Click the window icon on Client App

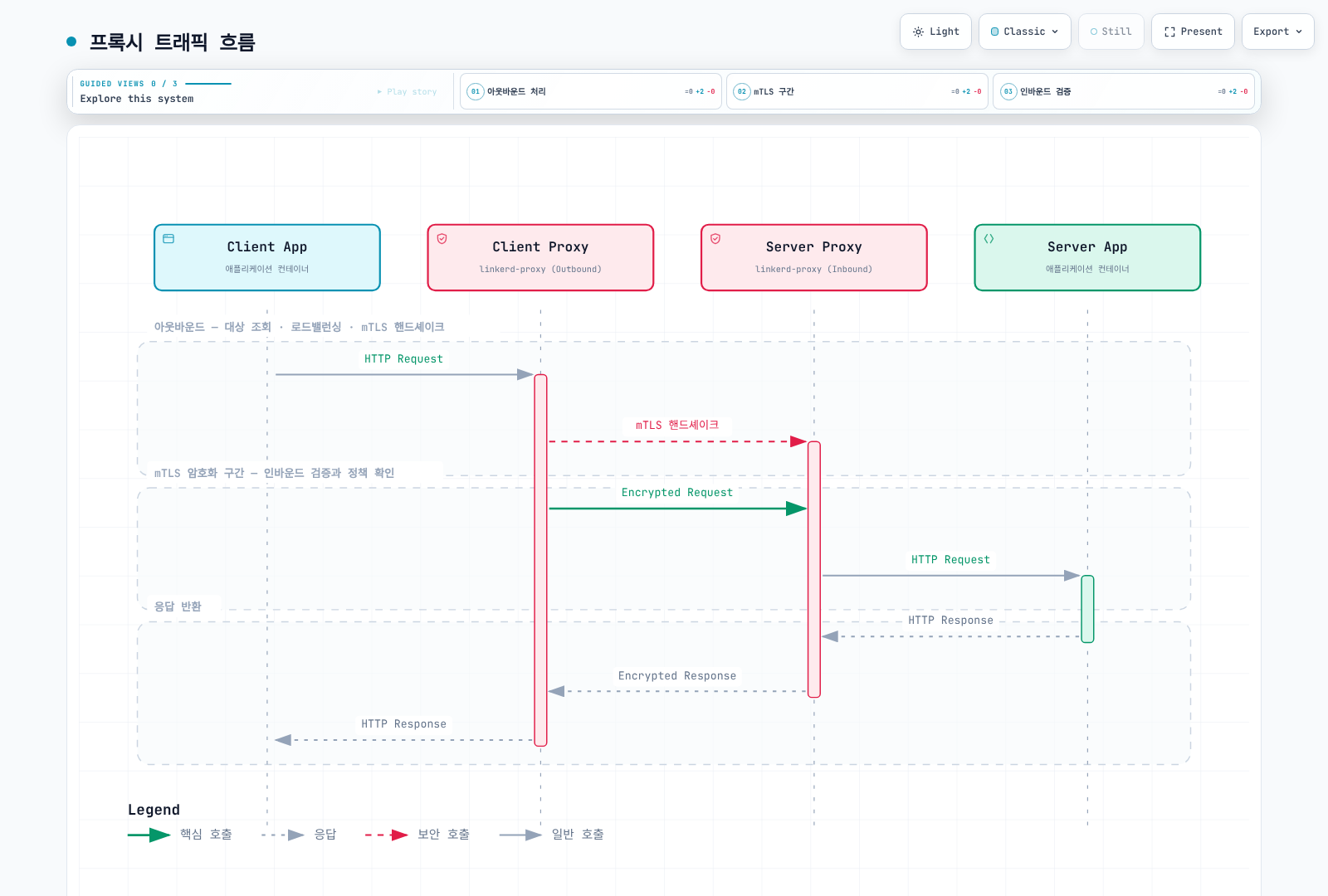point(168,239)
